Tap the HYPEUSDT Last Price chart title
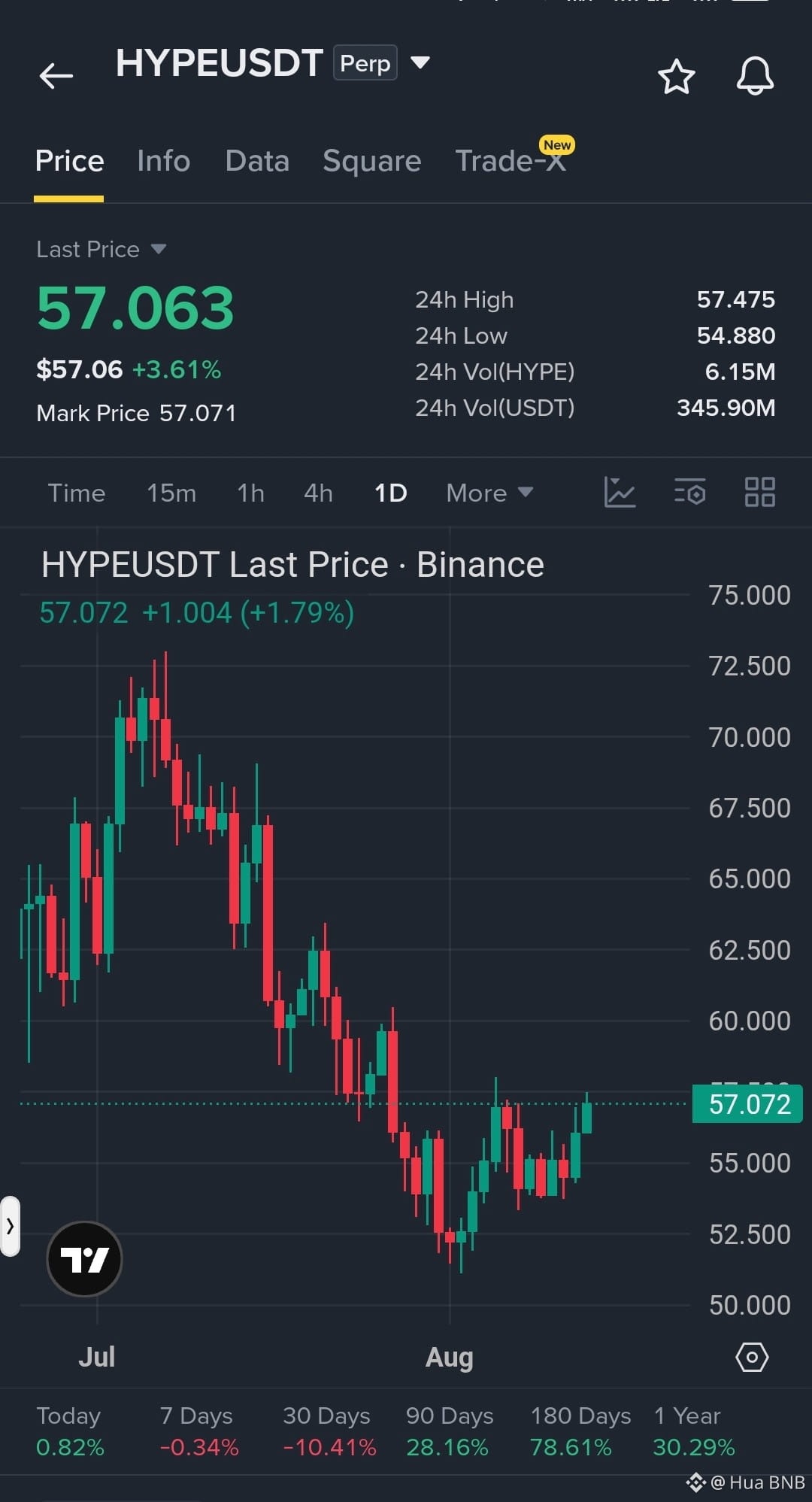 pos(292,564)
